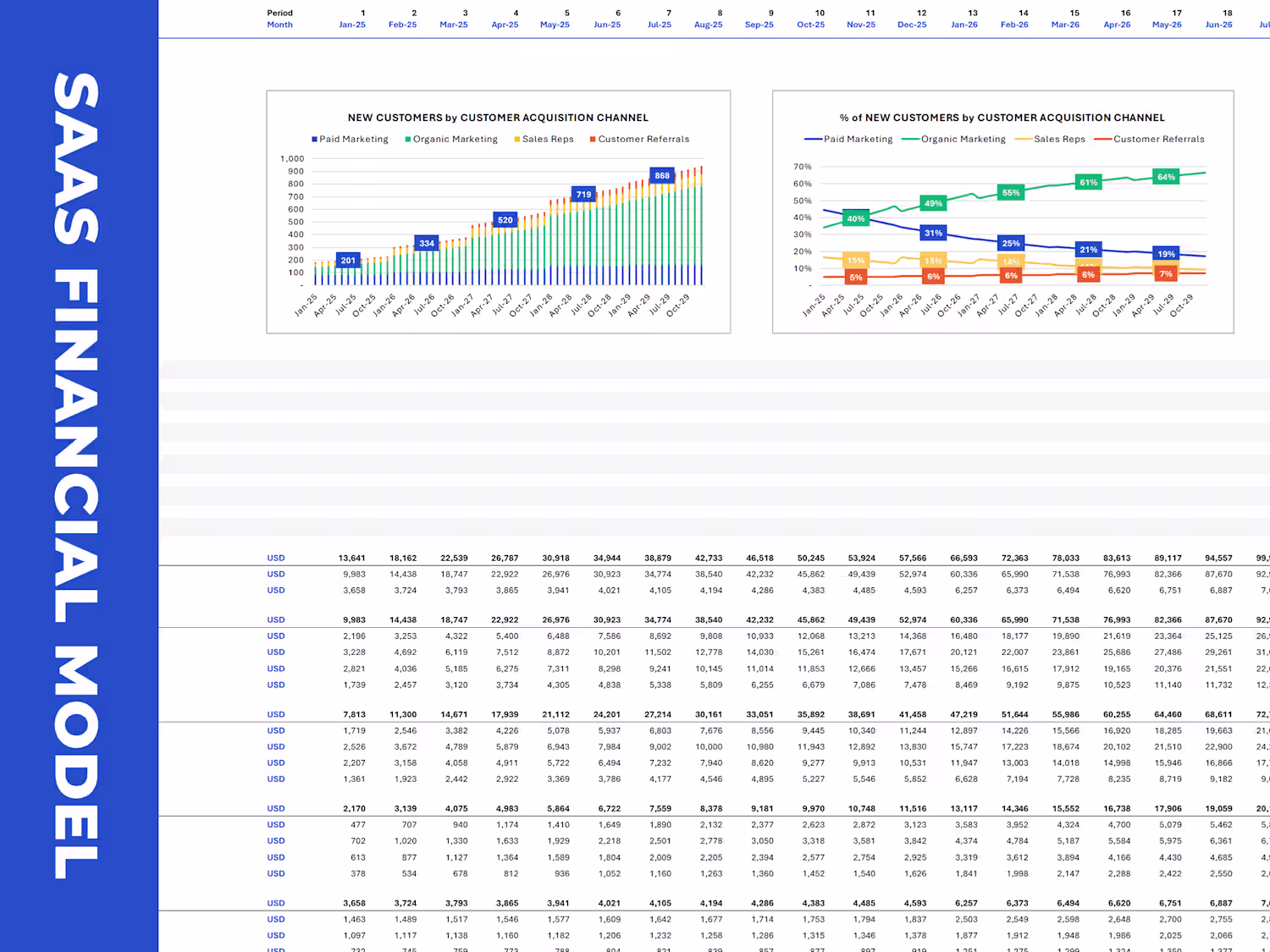Click the yellow Sales Reps swatch in bar chart legend
Screen dimensions: 1270x952
[x=517, y=140]
